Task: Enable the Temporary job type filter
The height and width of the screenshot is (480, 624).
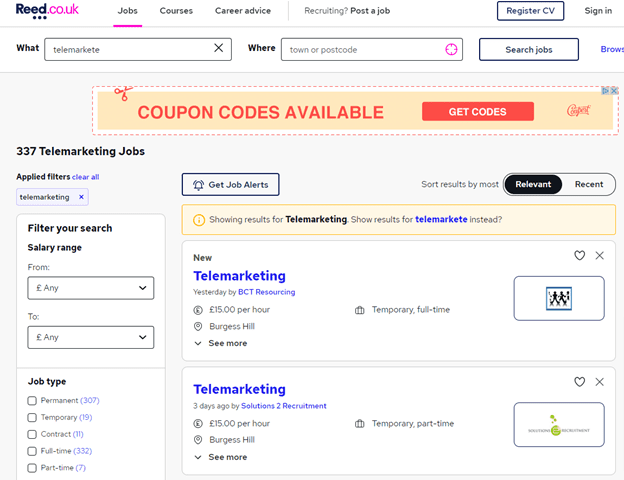Action: pyautogui.click(x=32, y=418)
